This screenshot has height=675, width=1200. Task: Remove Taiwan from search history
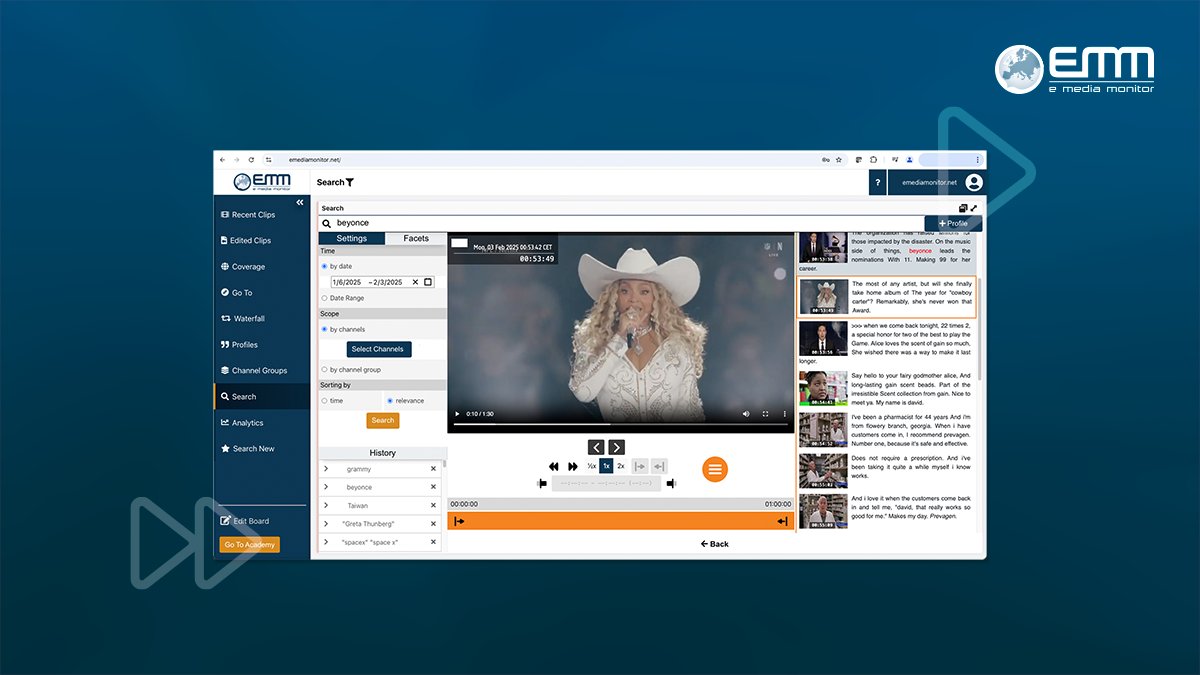[433, 506]
